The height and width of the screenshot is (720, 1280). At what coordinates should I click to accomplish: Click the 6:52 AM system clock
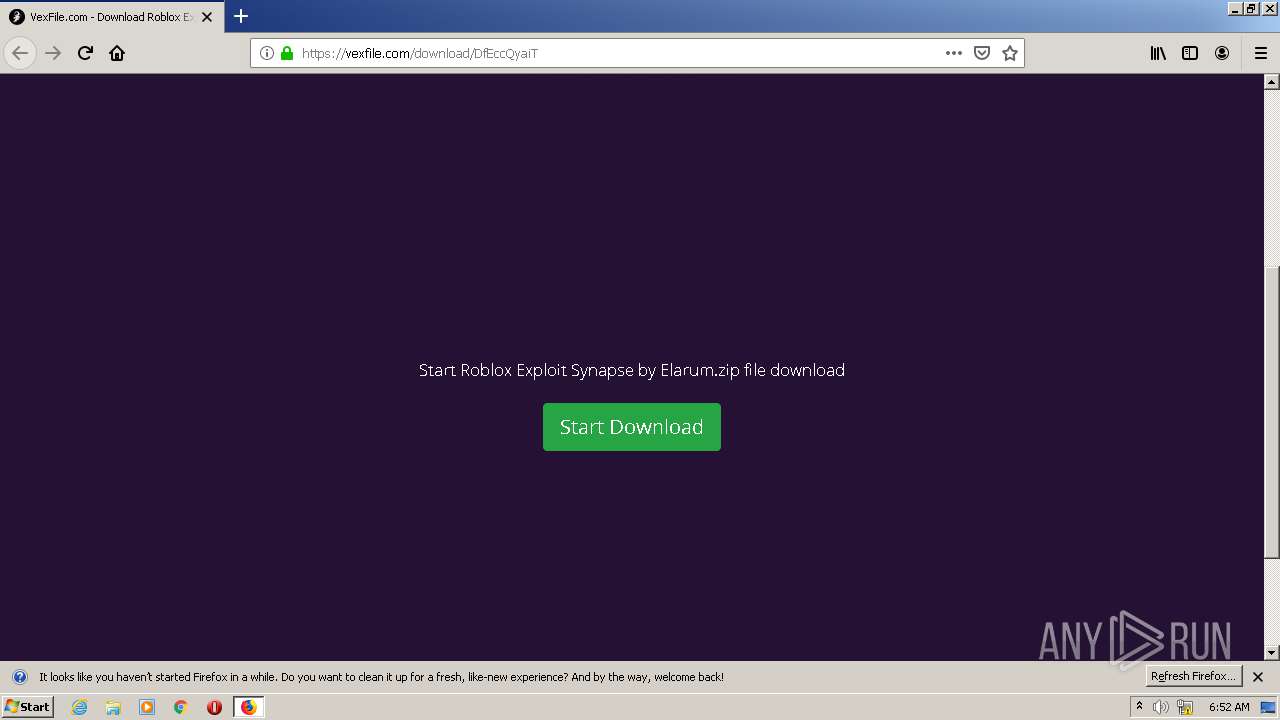pyautogui.click(x=1229, y=707)
